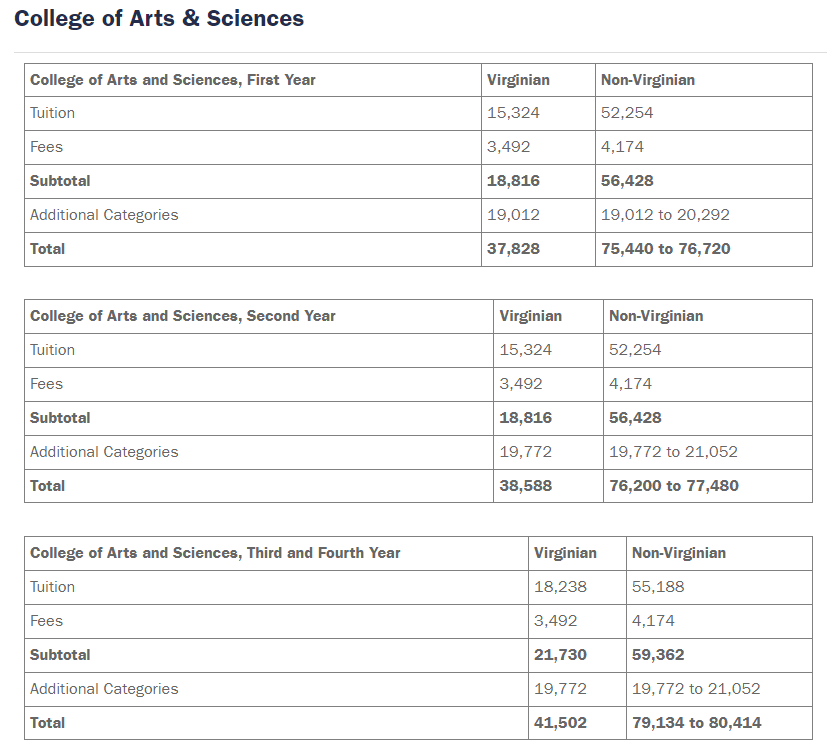Click the College of Arts & Sciences heading
Screen dimensions: 827x741
click(x=159, y=18)
